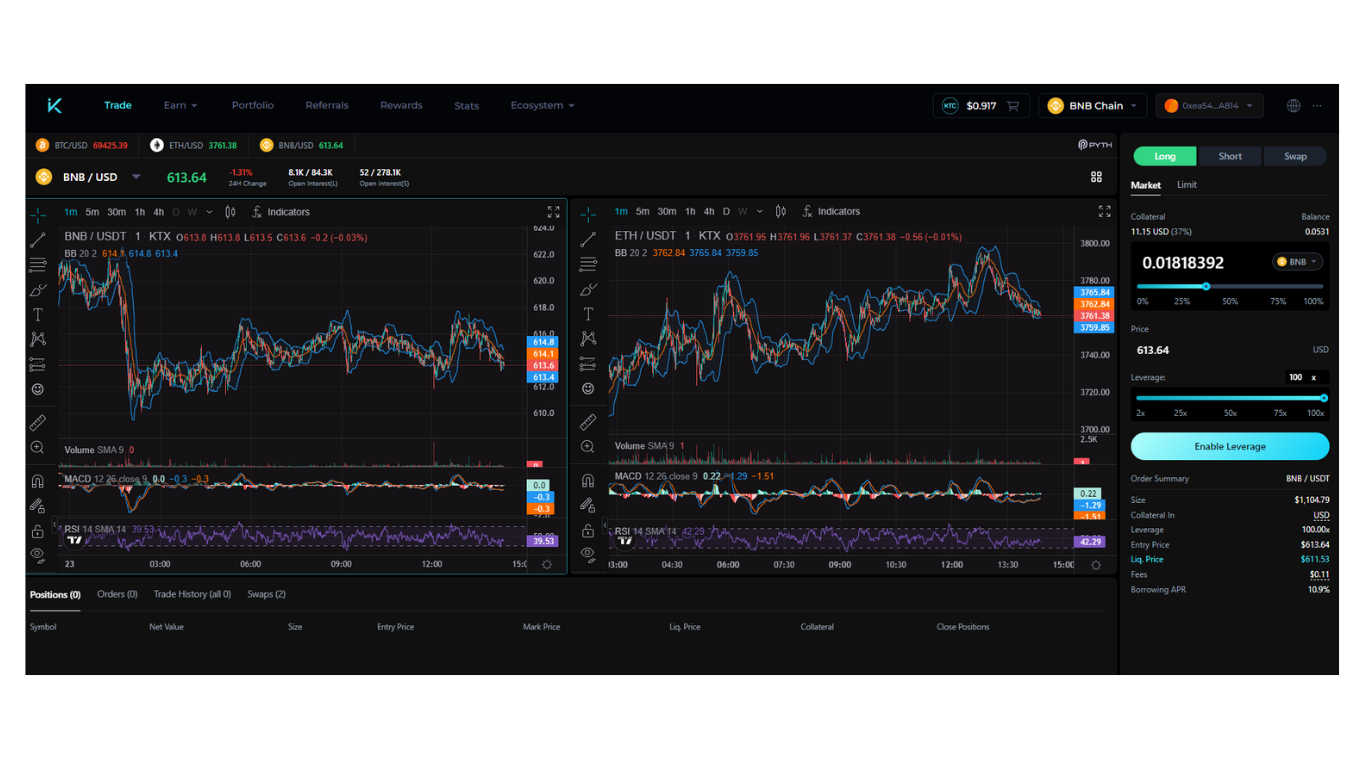Open candle chart type in ETH chart
The height and width of the screenshot is (759, 1350).
pos(781,211)
